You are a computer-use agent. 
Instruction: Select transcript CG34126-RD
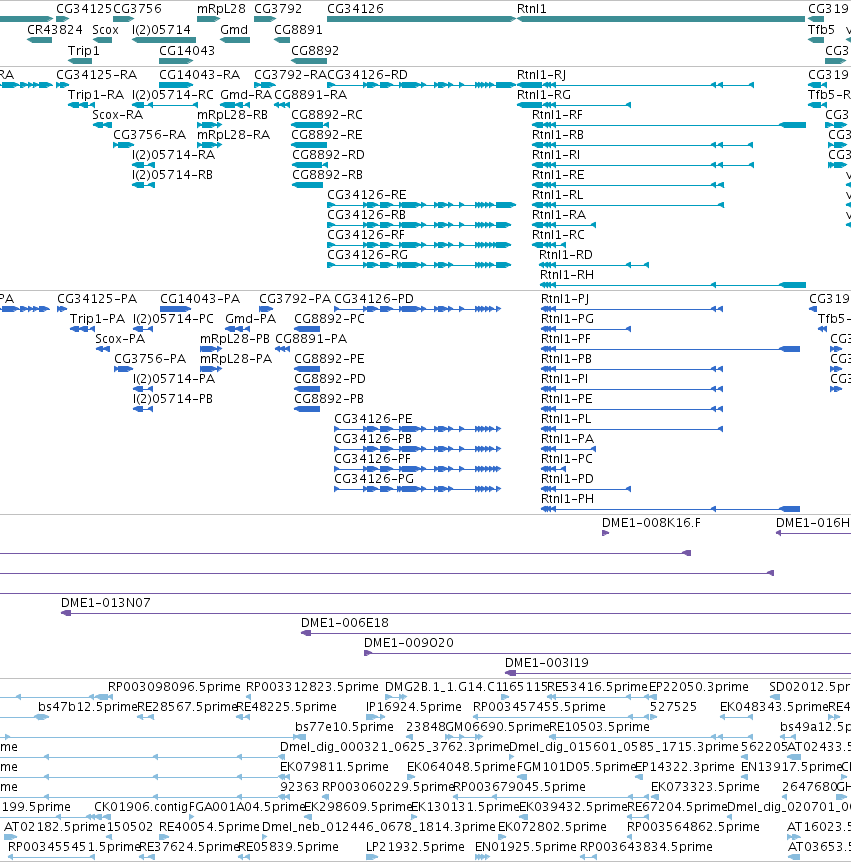click(367, 75)
